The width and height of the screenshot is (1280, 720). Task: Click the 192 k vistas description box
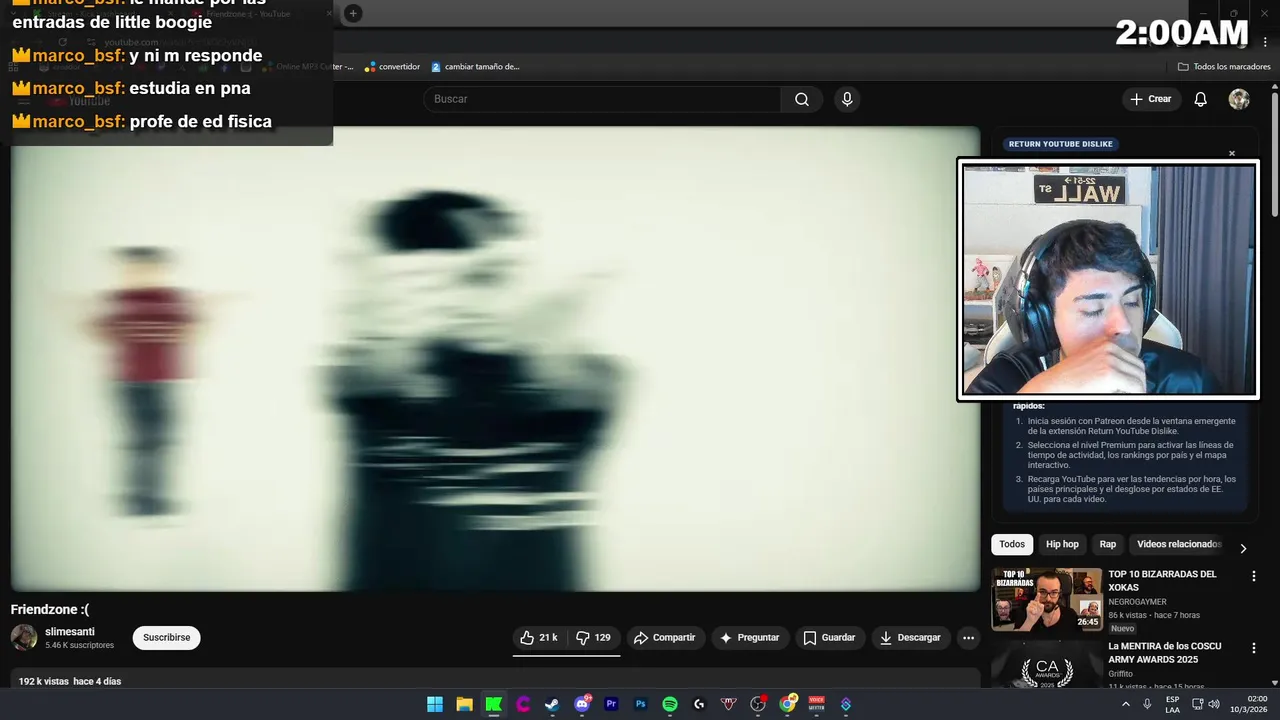click(495, 679)
